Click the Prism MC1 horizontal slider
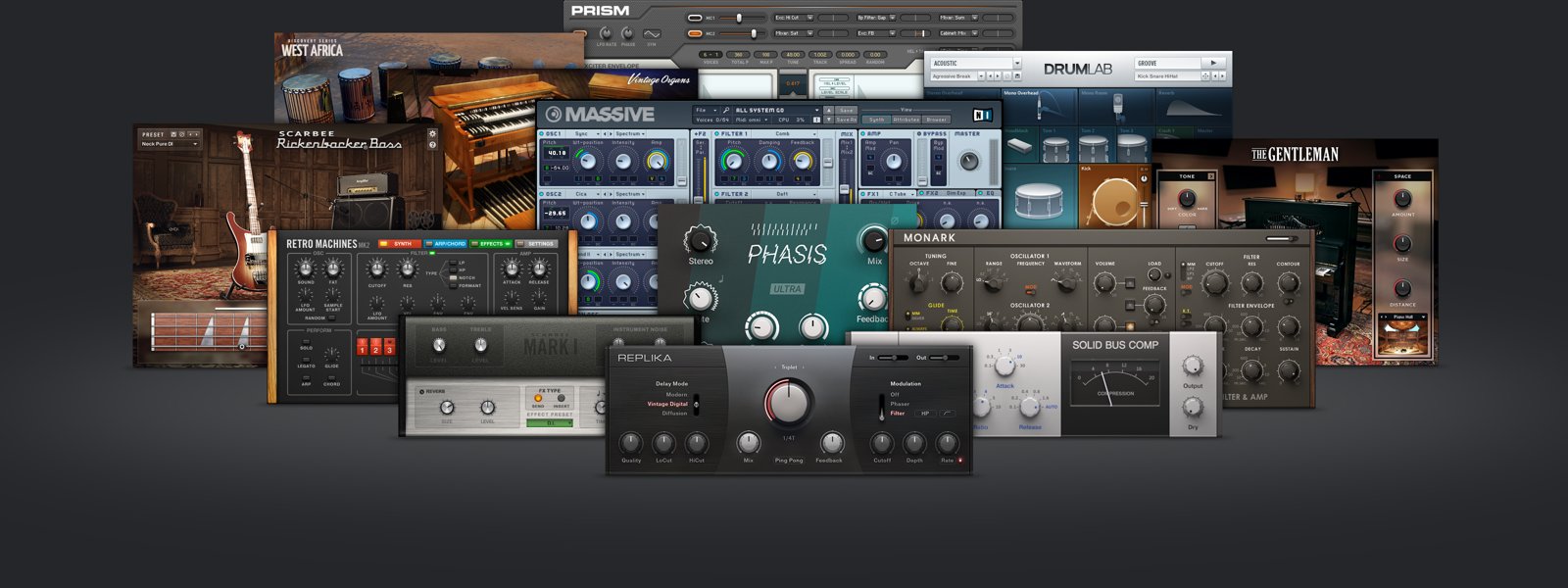 pyautogui.click(x=743, y=18)
